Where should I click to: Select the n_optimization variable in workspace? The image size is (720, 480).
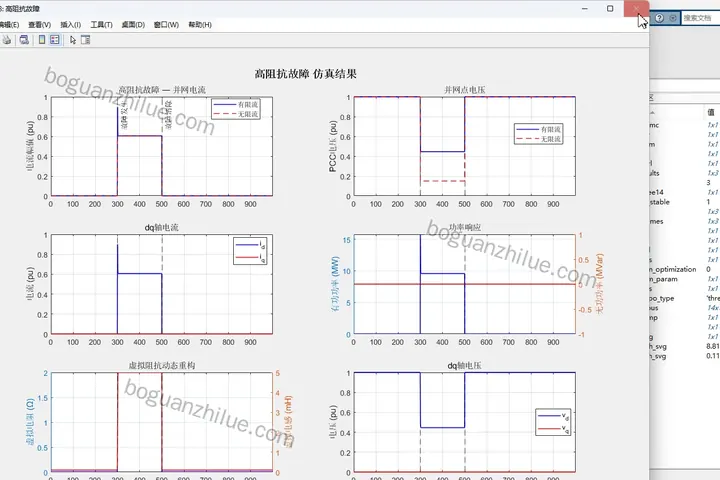[684, 269]
